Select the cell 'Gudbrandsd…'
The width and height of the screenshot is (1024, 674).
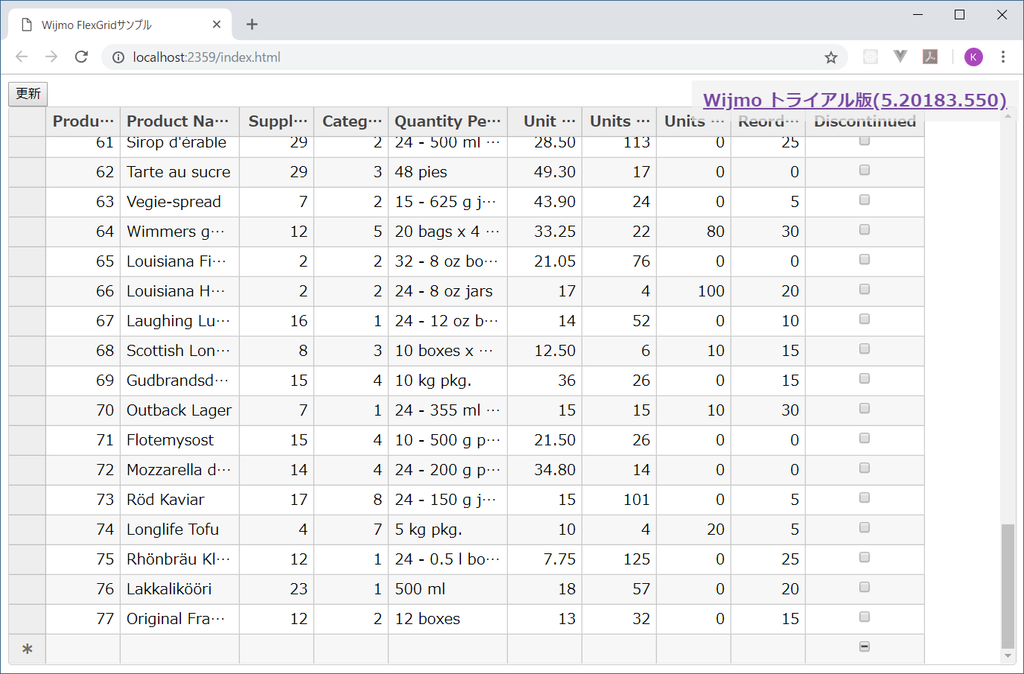(x=180, y=381)
